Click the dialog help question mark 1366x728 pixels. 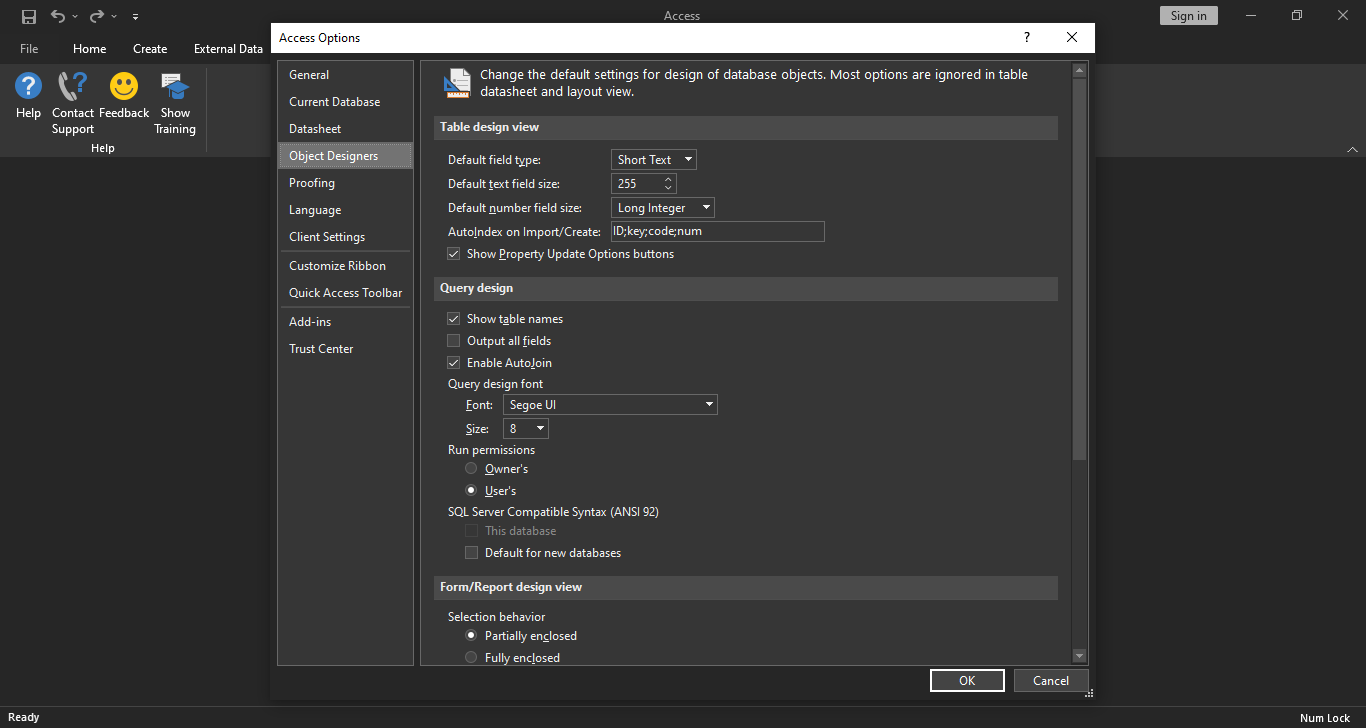pyautogui.click(x=1026, y=37)
